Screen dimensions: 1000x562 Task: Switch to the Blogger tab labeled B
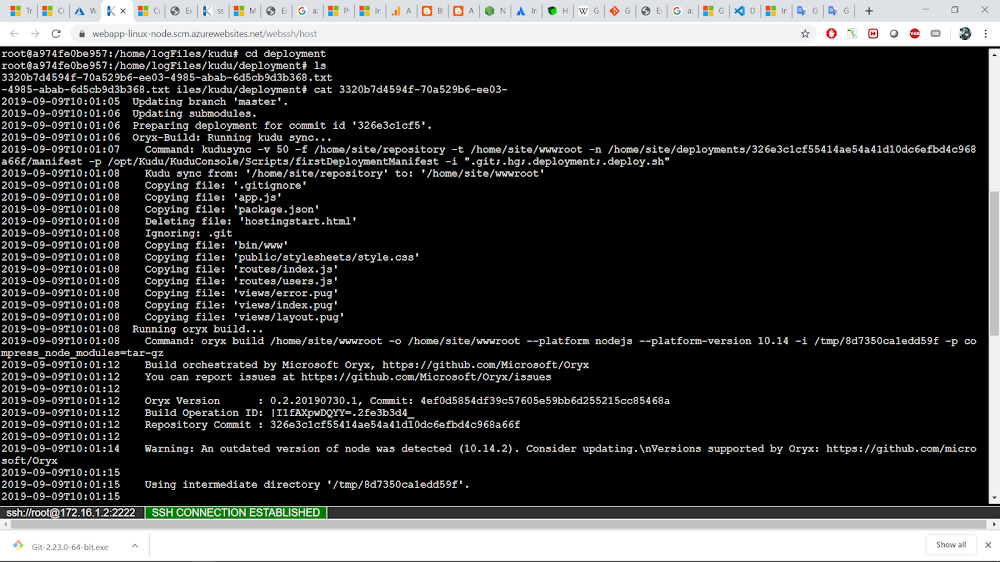432,11
